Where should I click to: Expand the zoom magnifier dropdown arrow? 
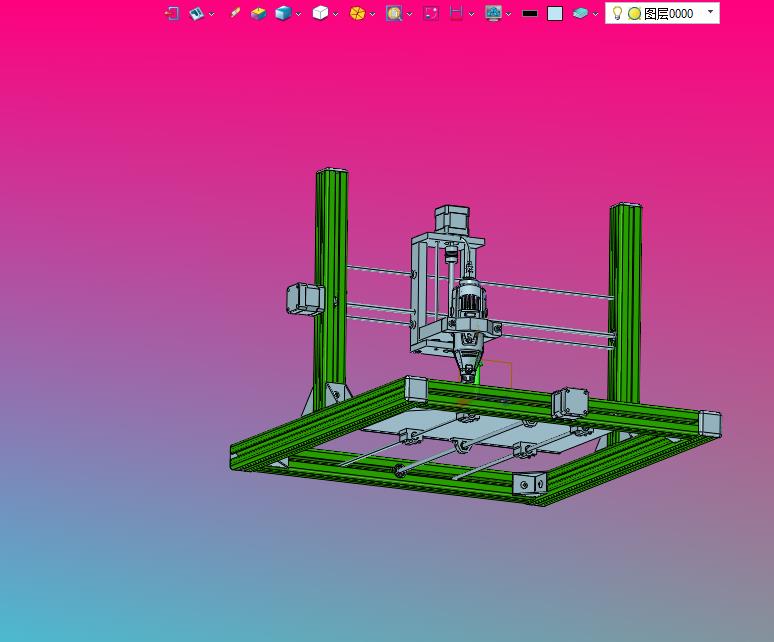410,14
